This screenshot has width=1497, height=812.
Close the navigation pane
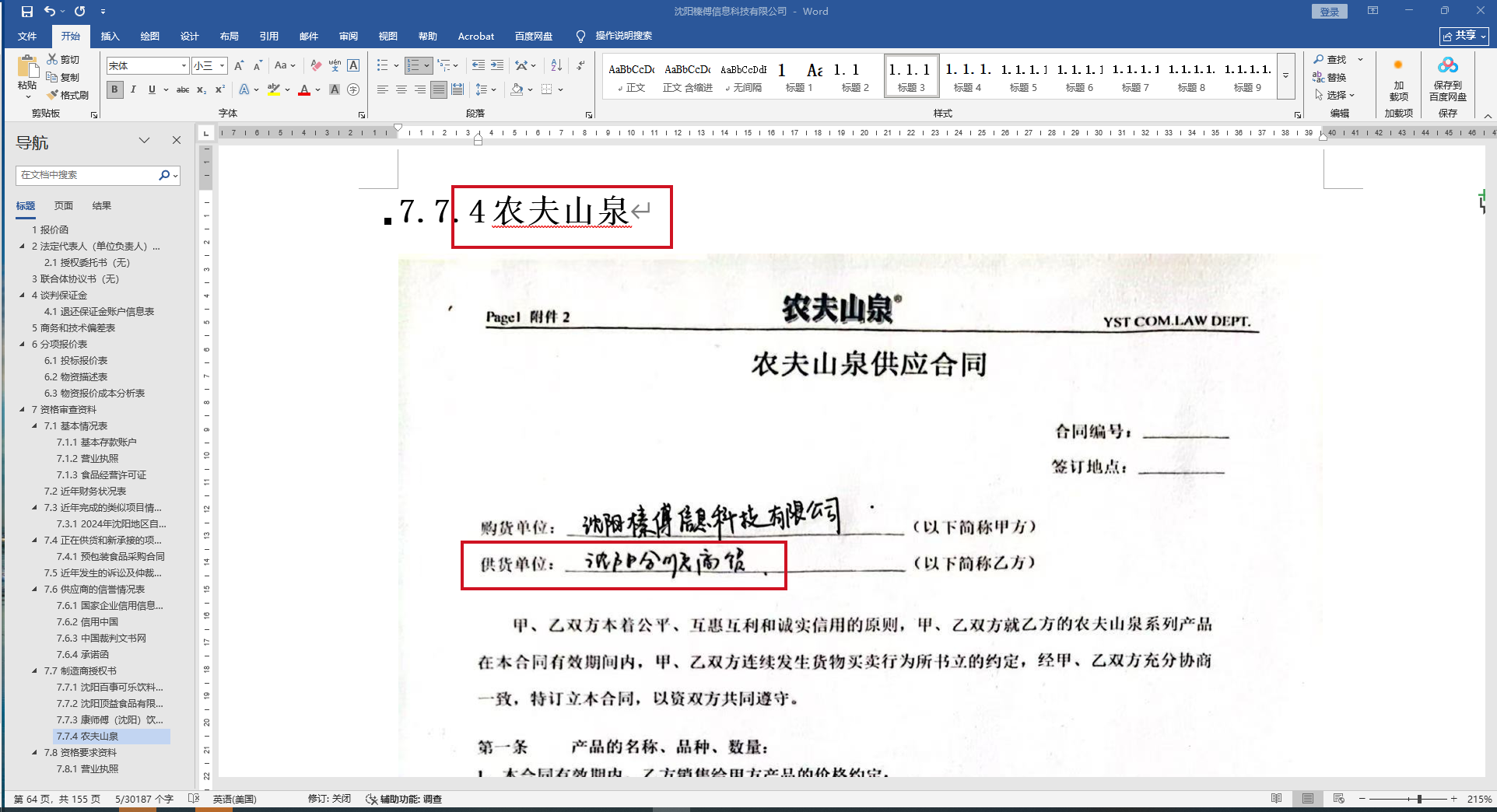pyautogui.click(x=177, y=140)
